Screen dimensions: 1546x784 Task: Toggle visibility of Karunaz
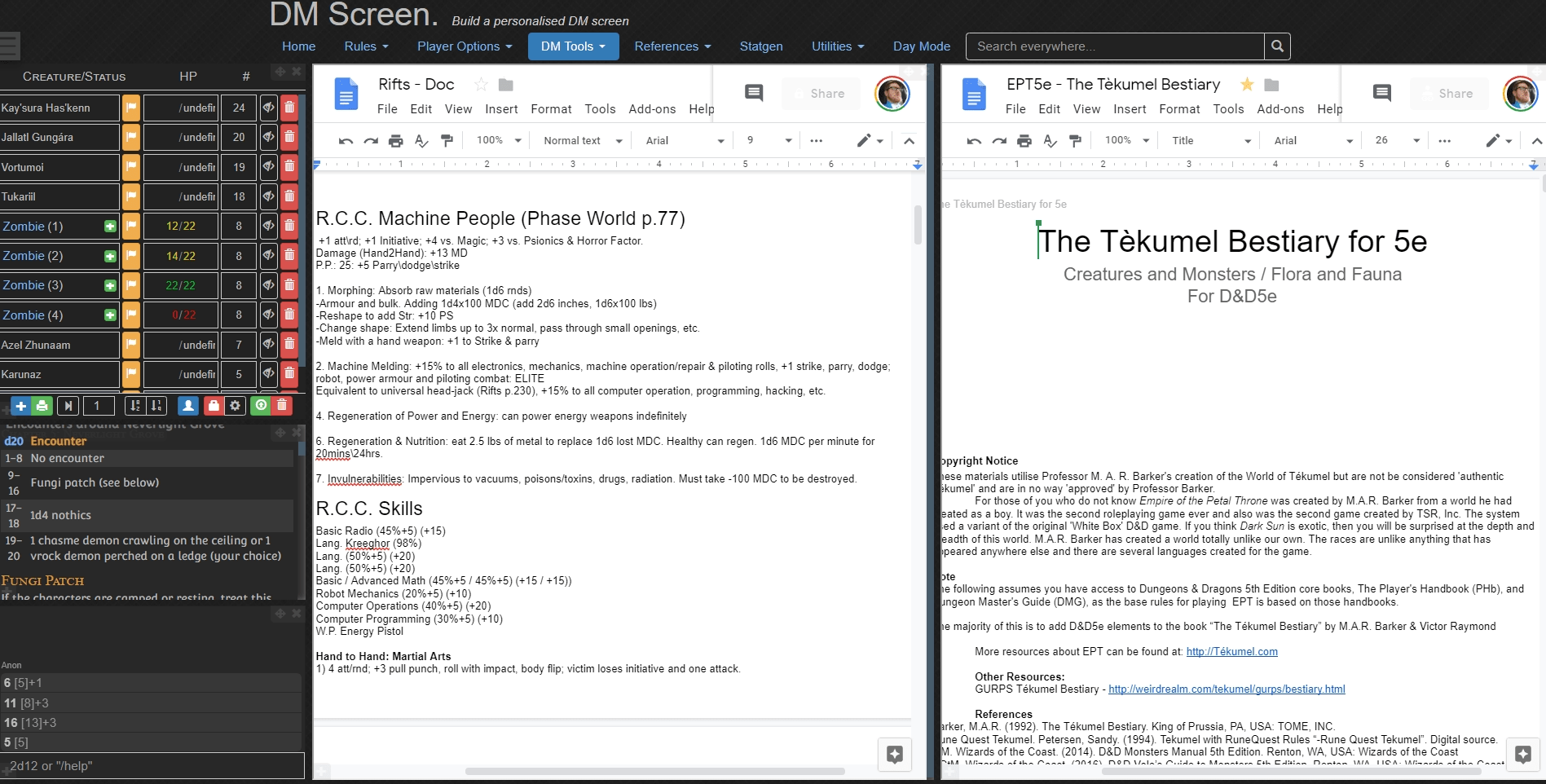click(x=268, y=374)
